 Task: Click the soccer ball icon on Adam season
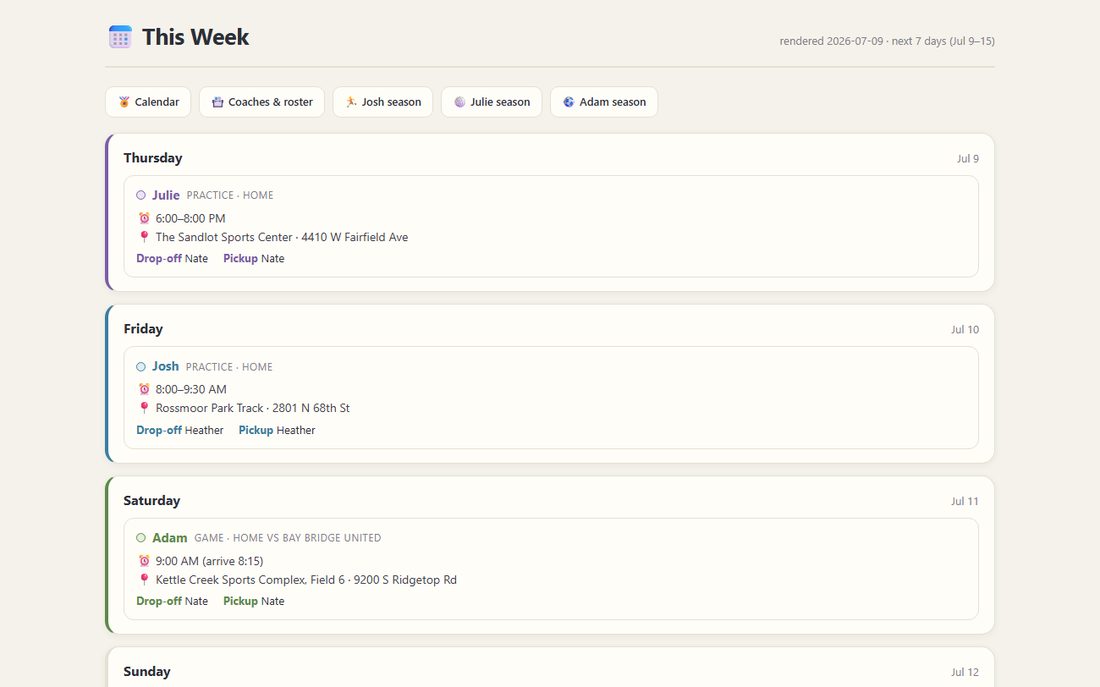569,102
